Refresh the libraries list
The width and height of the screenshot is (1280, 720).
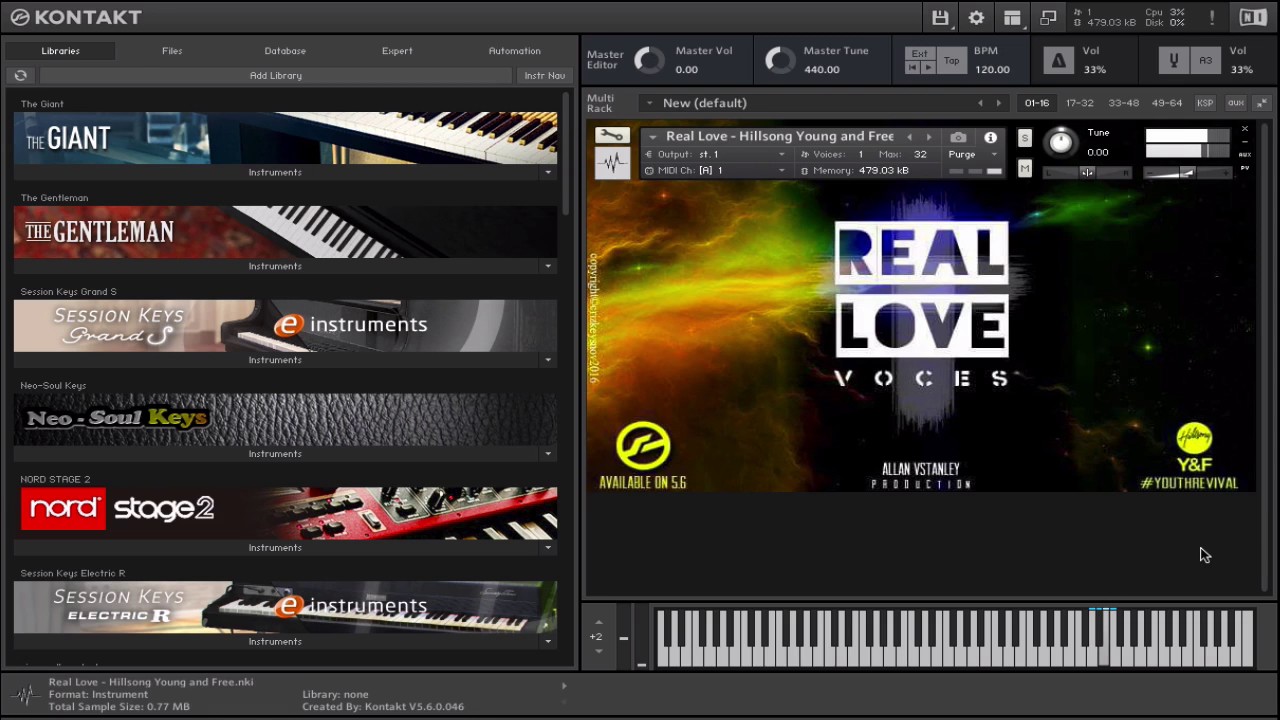[x=20, y=76]
